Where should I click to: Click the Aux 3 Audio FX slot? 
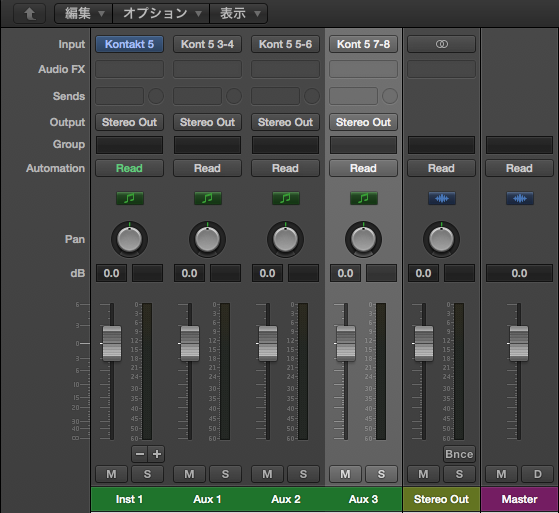coord(363,69)
